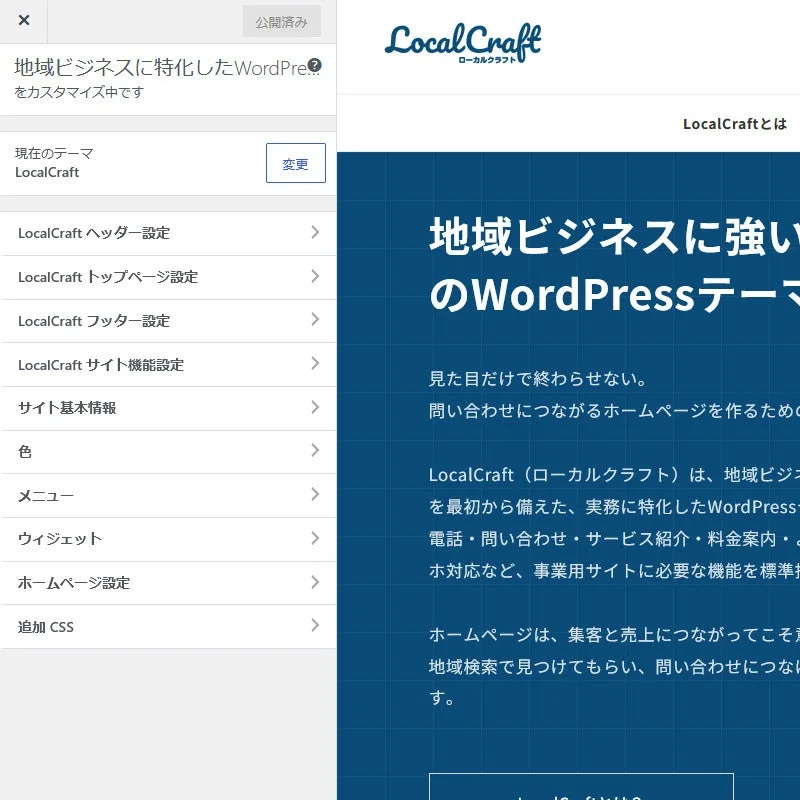Click the 公開済み publish button
The image size is (800, 800).
(x=282, y=21)
